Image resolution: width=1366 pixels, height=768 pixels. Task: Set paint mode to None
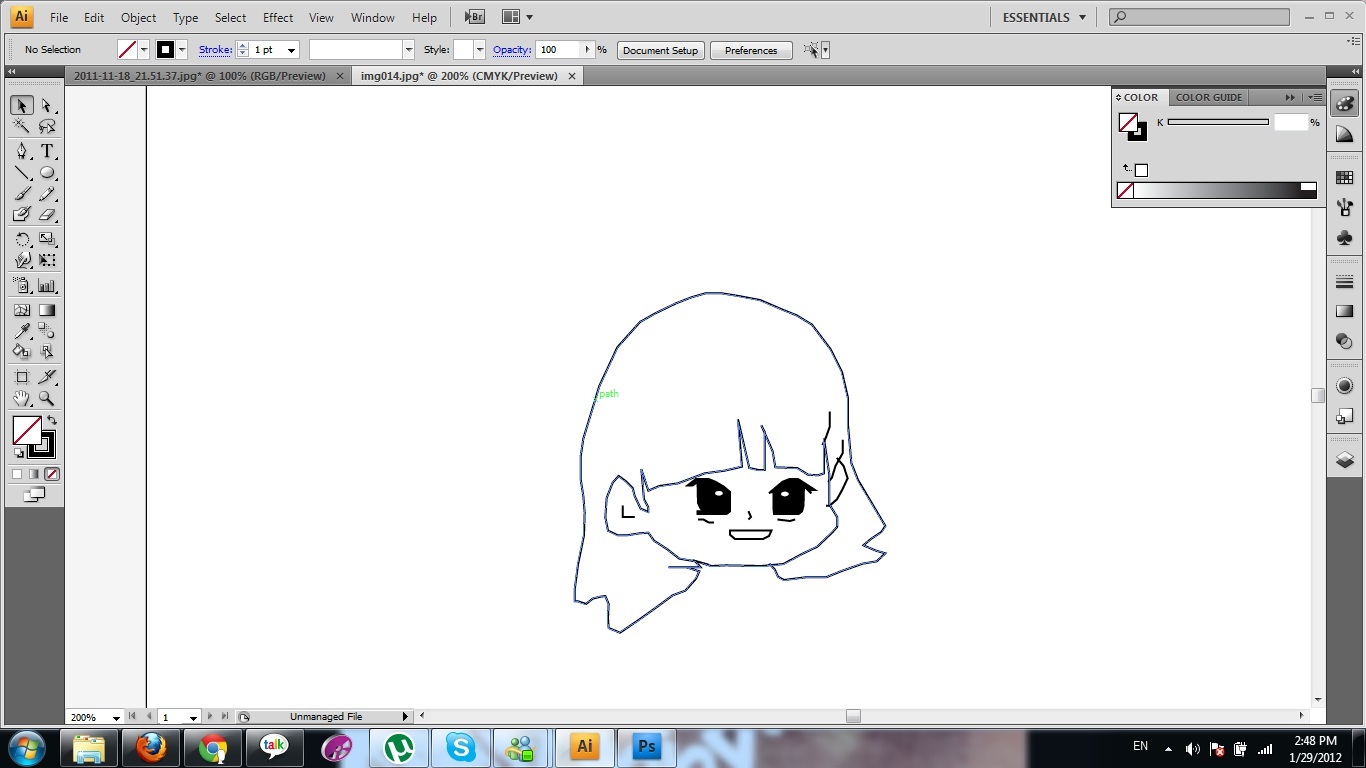click(x=52, y=474)
